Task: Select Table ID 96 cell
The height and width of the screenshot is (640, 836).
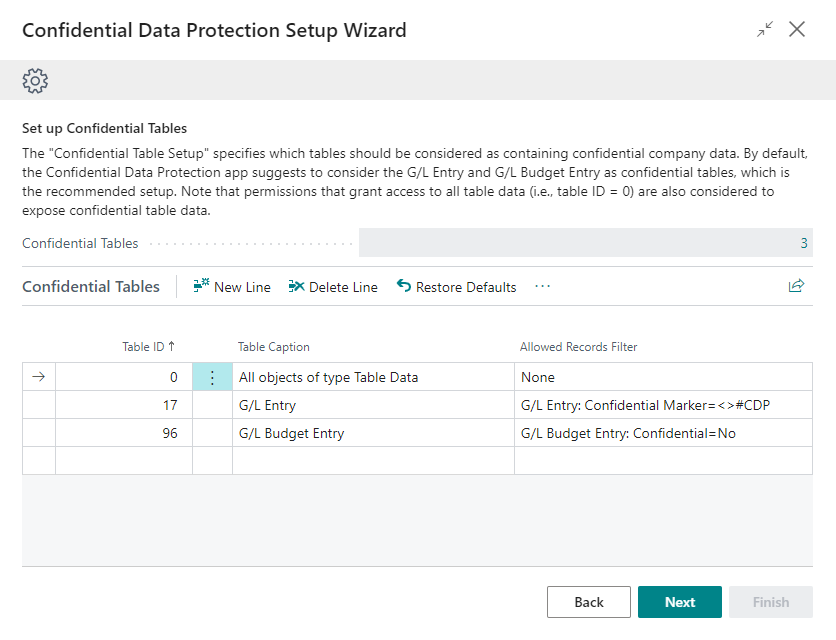Action: coord(123,433)
